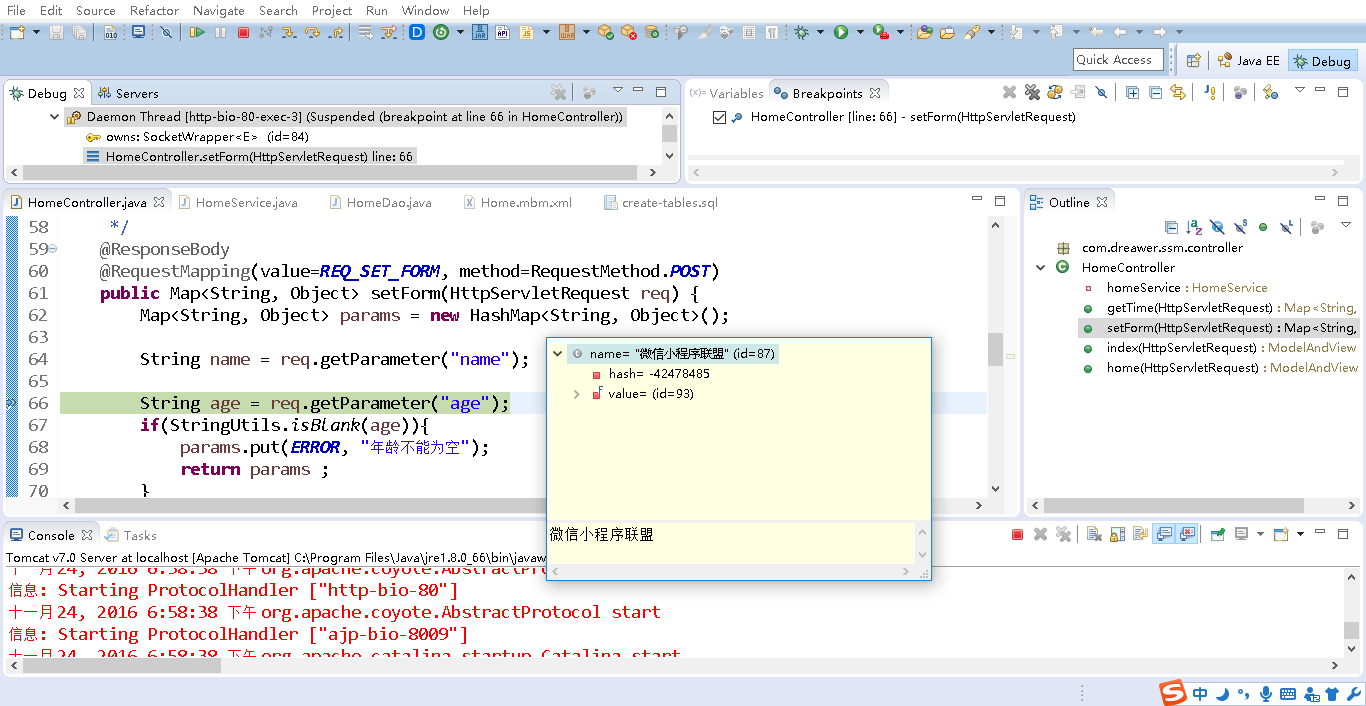This screenshot has width=1366, height=706.
Task: Open the Run button dropdown arrow
Action: [x=859, y=32]
